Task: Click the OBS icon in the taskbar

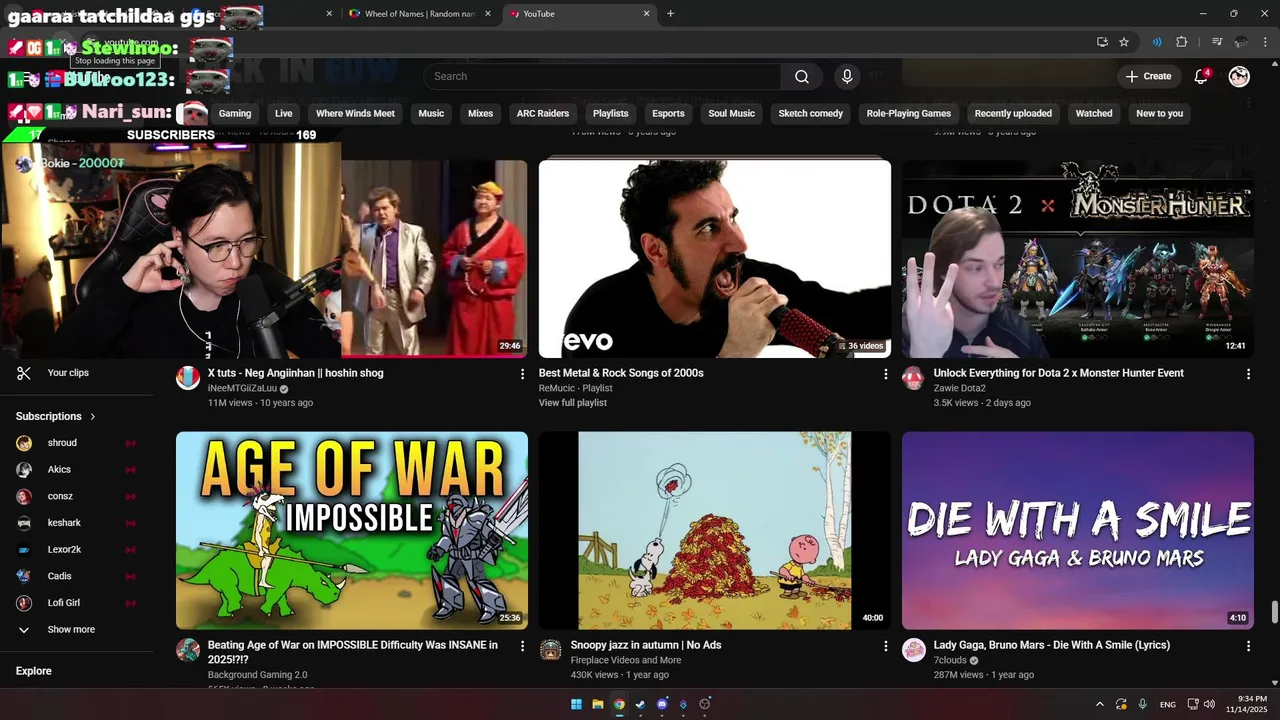Action: pyautogui.click(x=705, y=704)
